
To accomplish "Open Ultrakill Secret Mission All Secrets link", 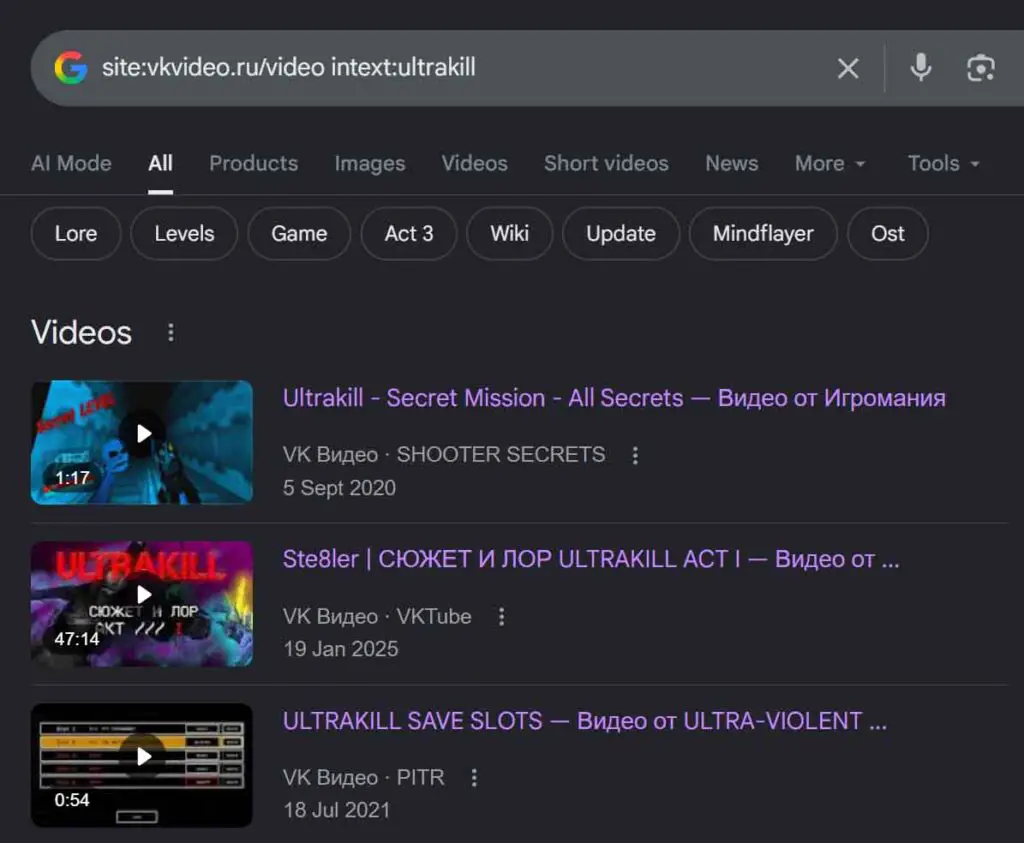I will [x=614, y=398].
